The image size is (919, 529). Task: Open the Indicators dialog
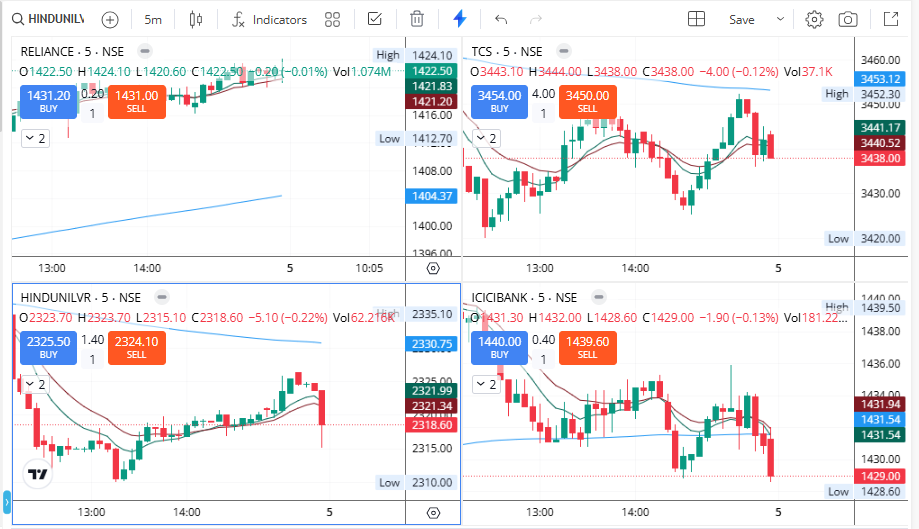[x=269, y=19]
